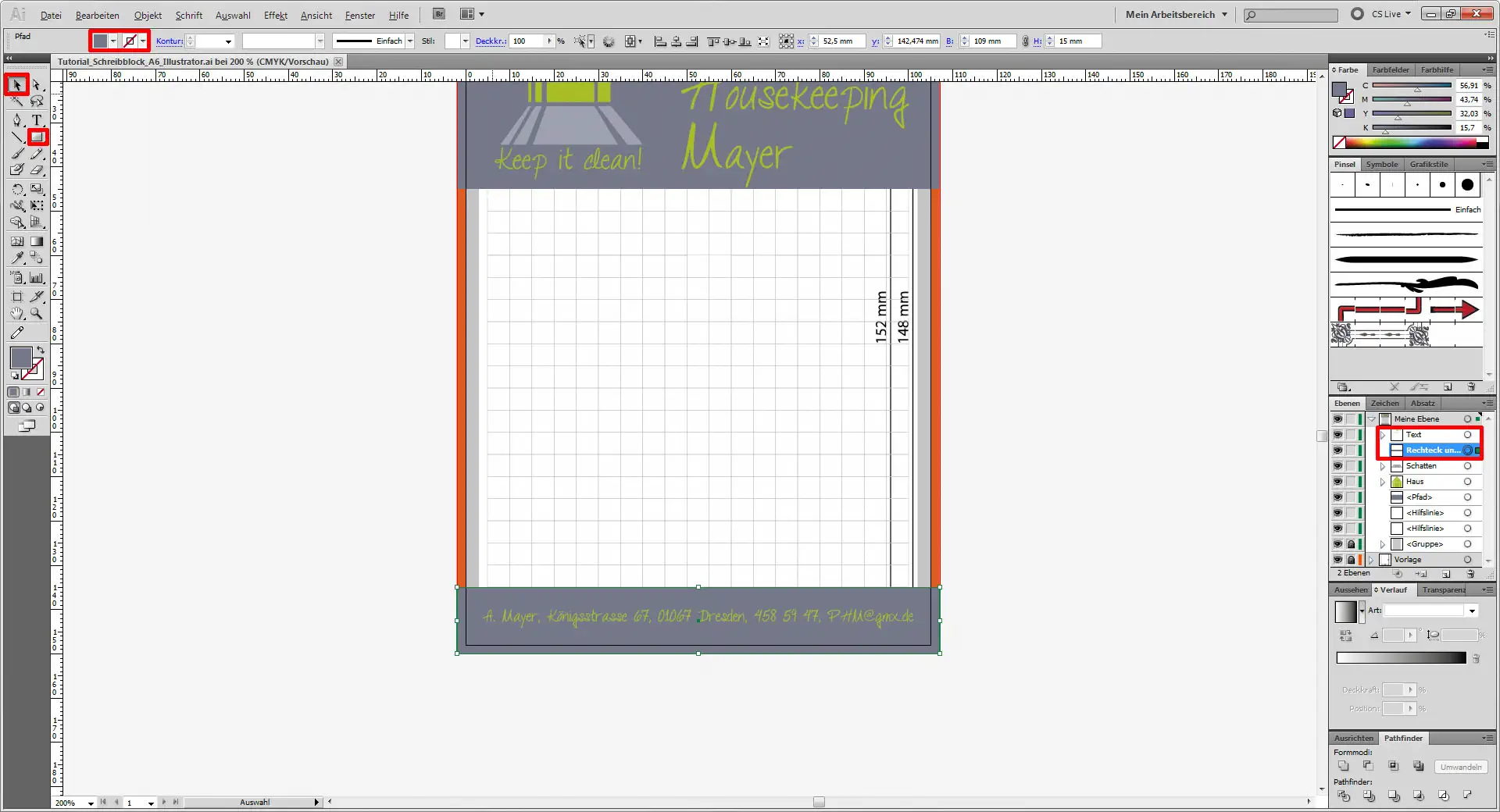Image resolution: width=1500 pixels, height=812 pixels.
Task: Open the Deckkraft underlined link in options bar
Action: 491,41
